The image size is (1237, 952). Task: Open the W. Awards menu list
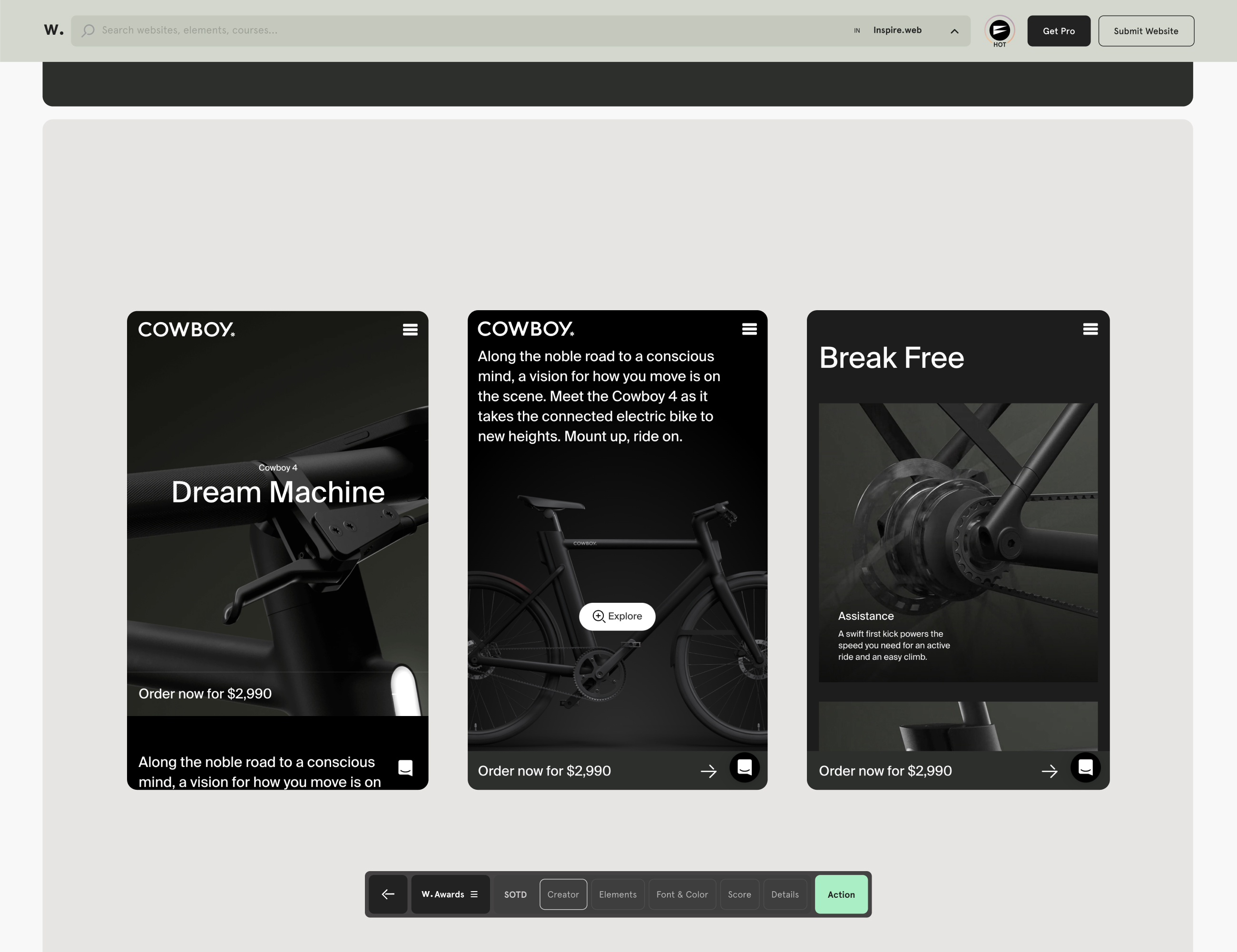[x=450, y=894]
